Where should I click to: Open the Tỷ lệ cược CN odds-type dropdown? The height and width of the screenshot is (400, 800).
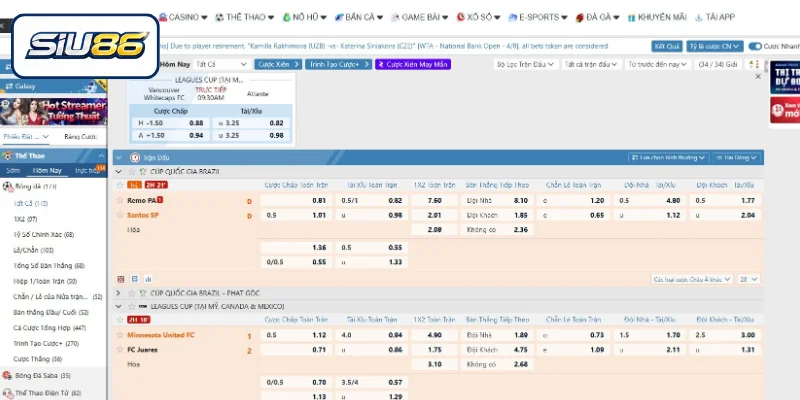pos(714,46)
